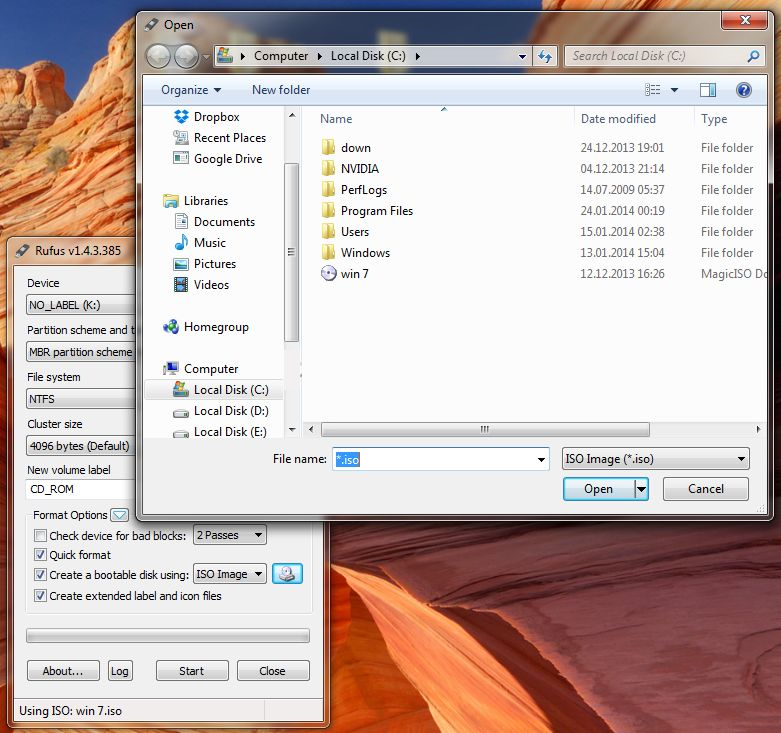
Task: Click the disc icon to select ISO
Action: (x=287, y=574)
